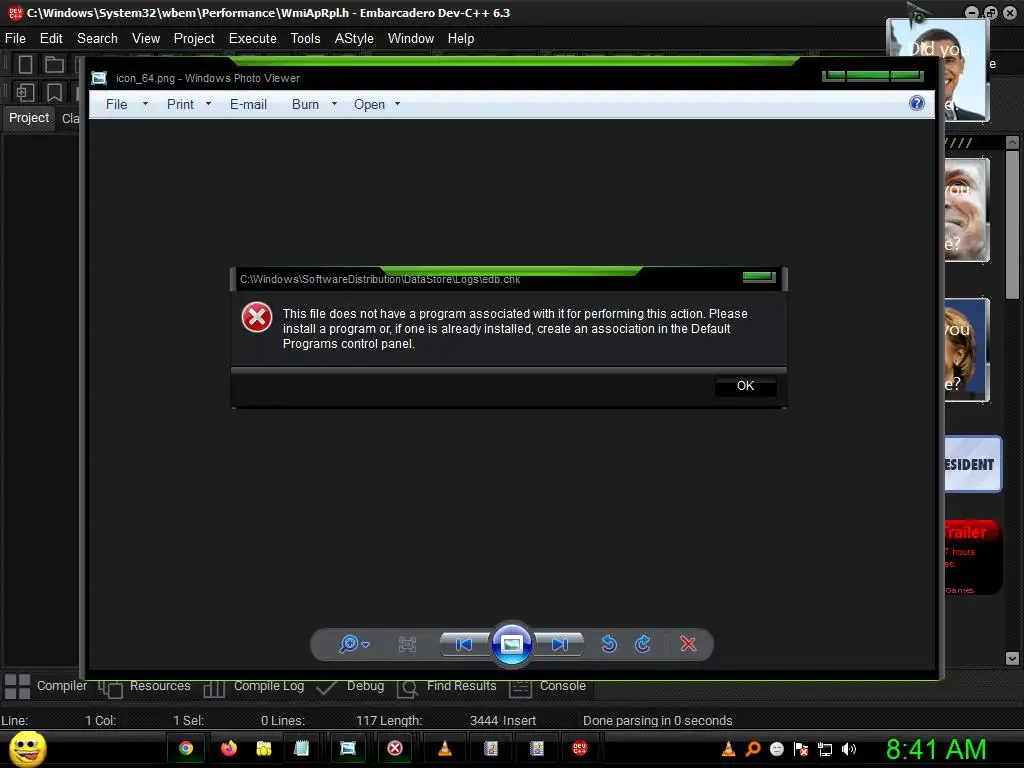Click the red error icon in the dialog
Viewport: 1024px width, 768px height.
tap(257, 317)
